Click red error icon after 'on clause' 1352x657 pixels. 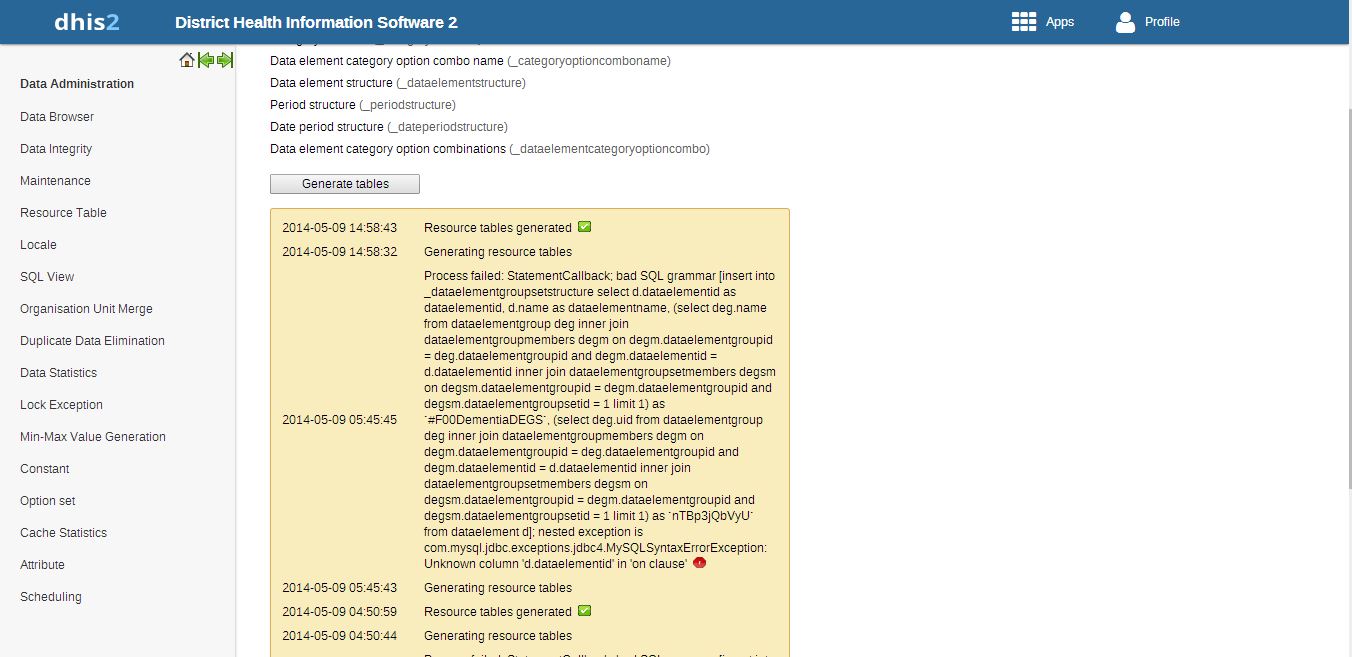pyautogui.click(x=699, y=563)
